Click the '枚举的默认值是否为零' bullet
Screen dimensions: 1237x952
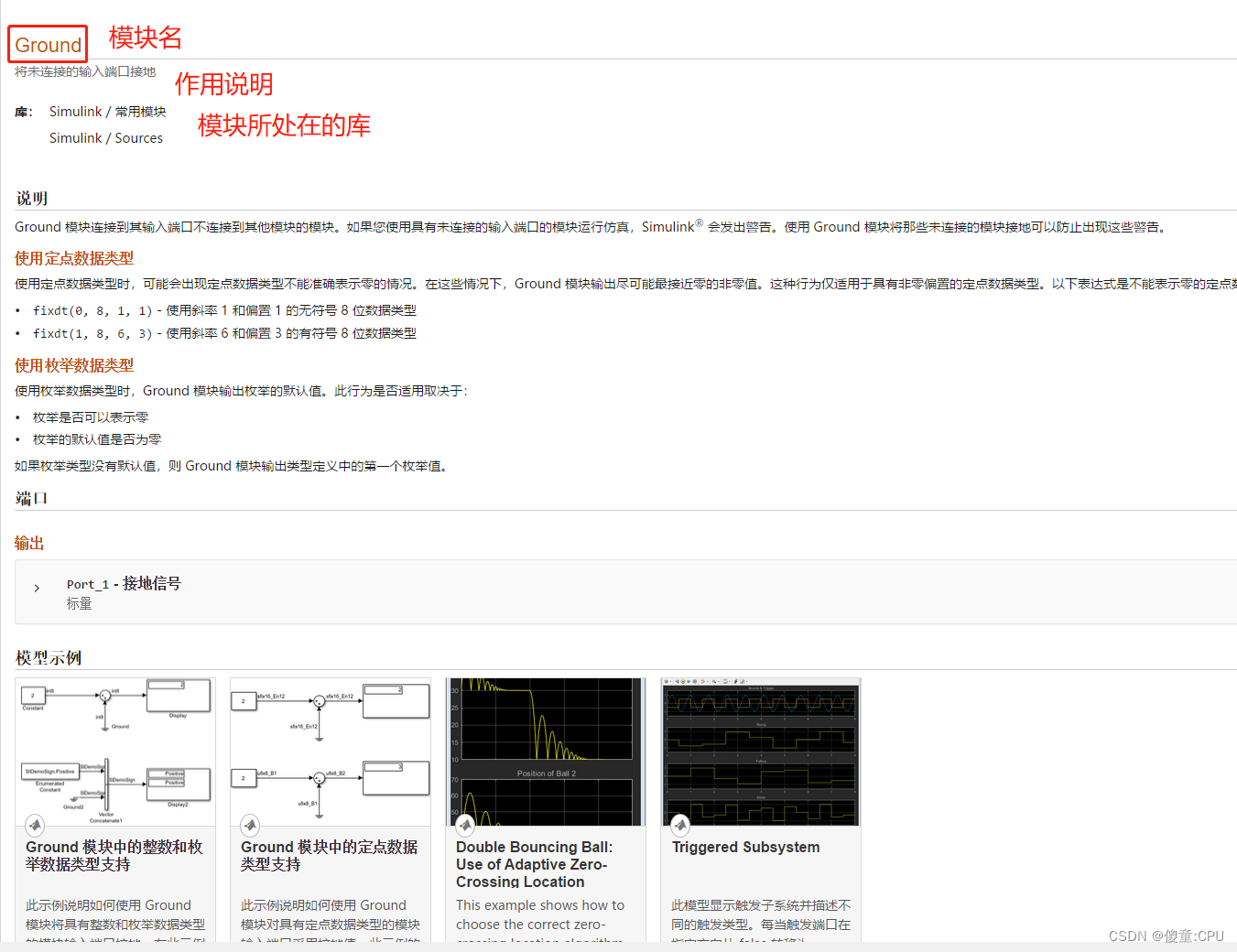tap(97, 439)
